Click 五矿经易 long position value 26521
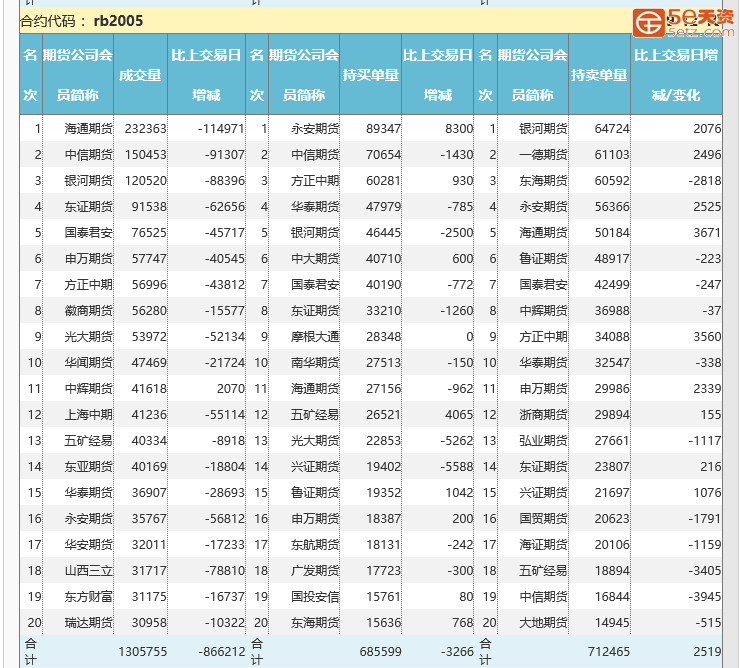 [x=383, y=414]
